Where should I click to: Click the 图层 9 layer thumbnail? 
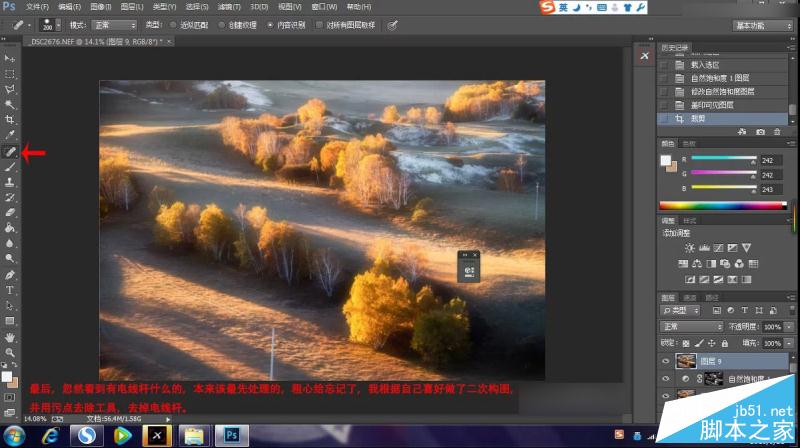click(686, 361)
